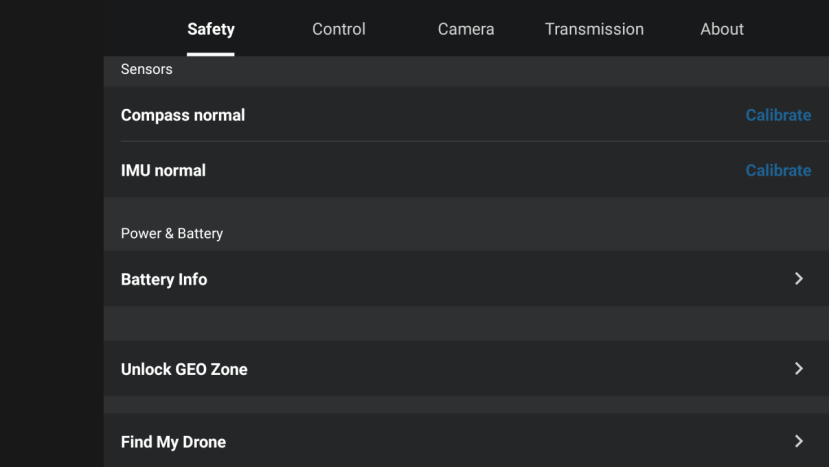Go to the Transmission tab

click(x=594, y=29)
